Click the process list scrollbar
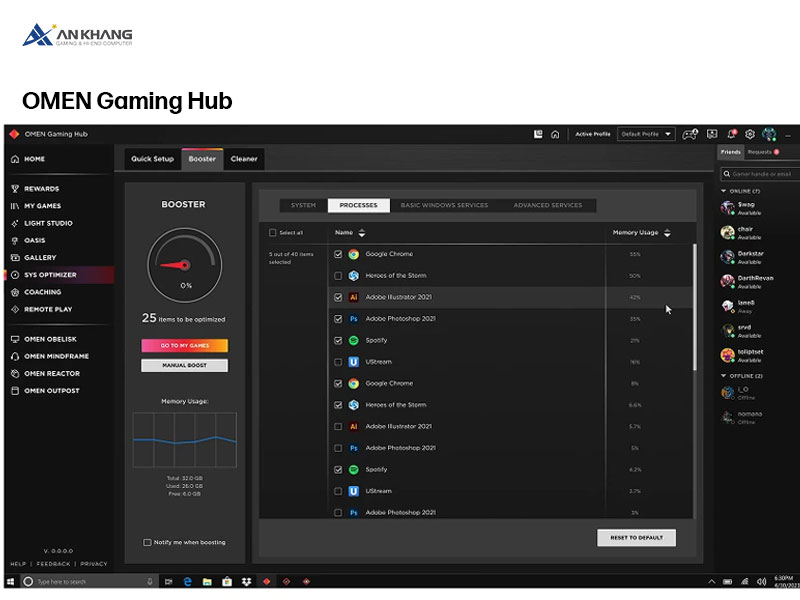The height and width of the screenshot is (600, 800). point(694,307)
